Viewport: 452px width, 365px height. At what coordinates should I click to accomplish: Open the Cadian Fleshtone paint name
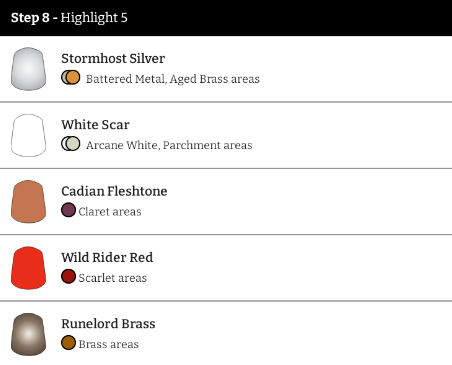click(114, 191)
